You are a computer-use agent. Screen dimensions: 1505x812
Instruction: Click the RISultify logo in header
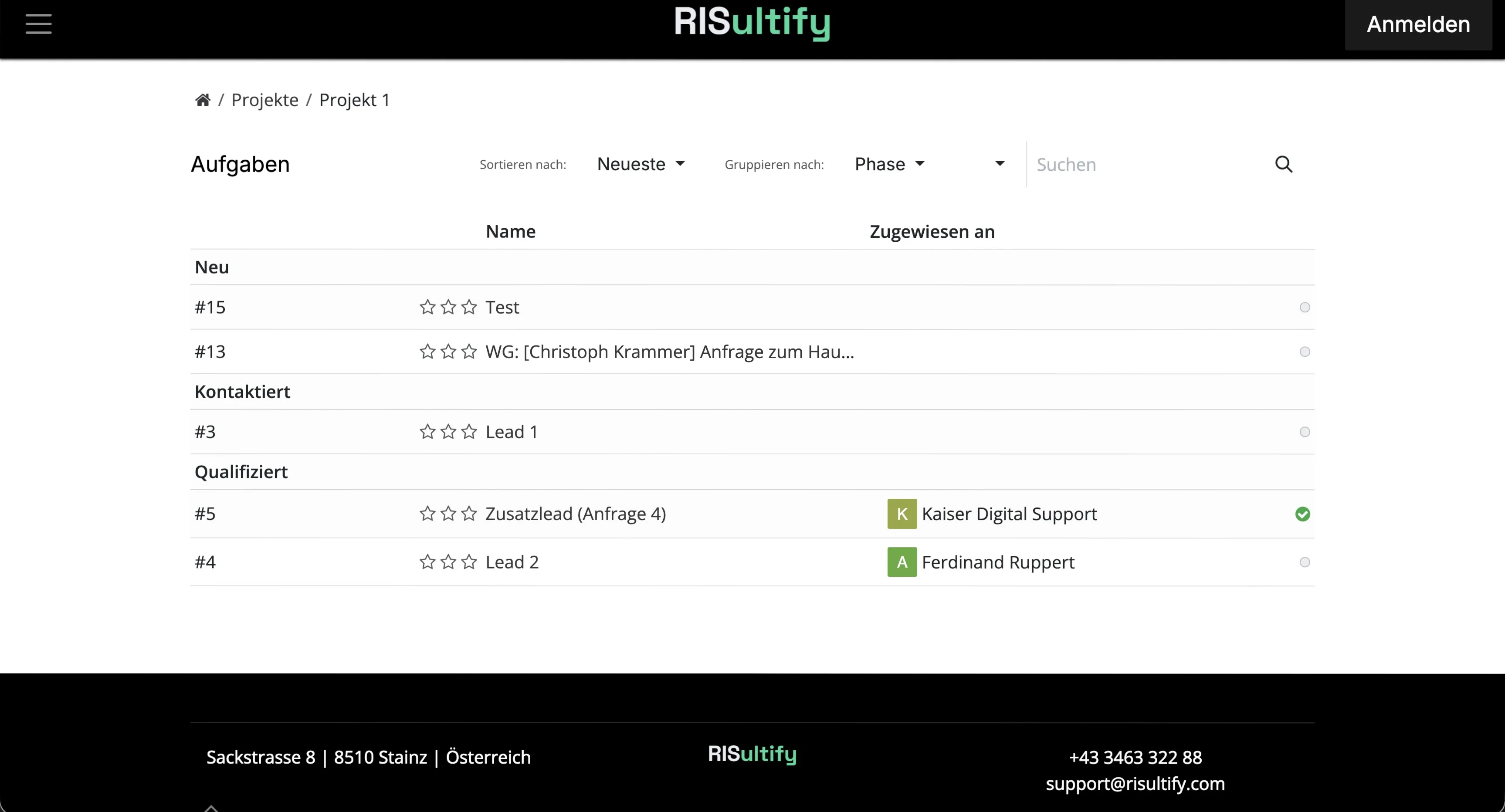[x=752, y=24]
